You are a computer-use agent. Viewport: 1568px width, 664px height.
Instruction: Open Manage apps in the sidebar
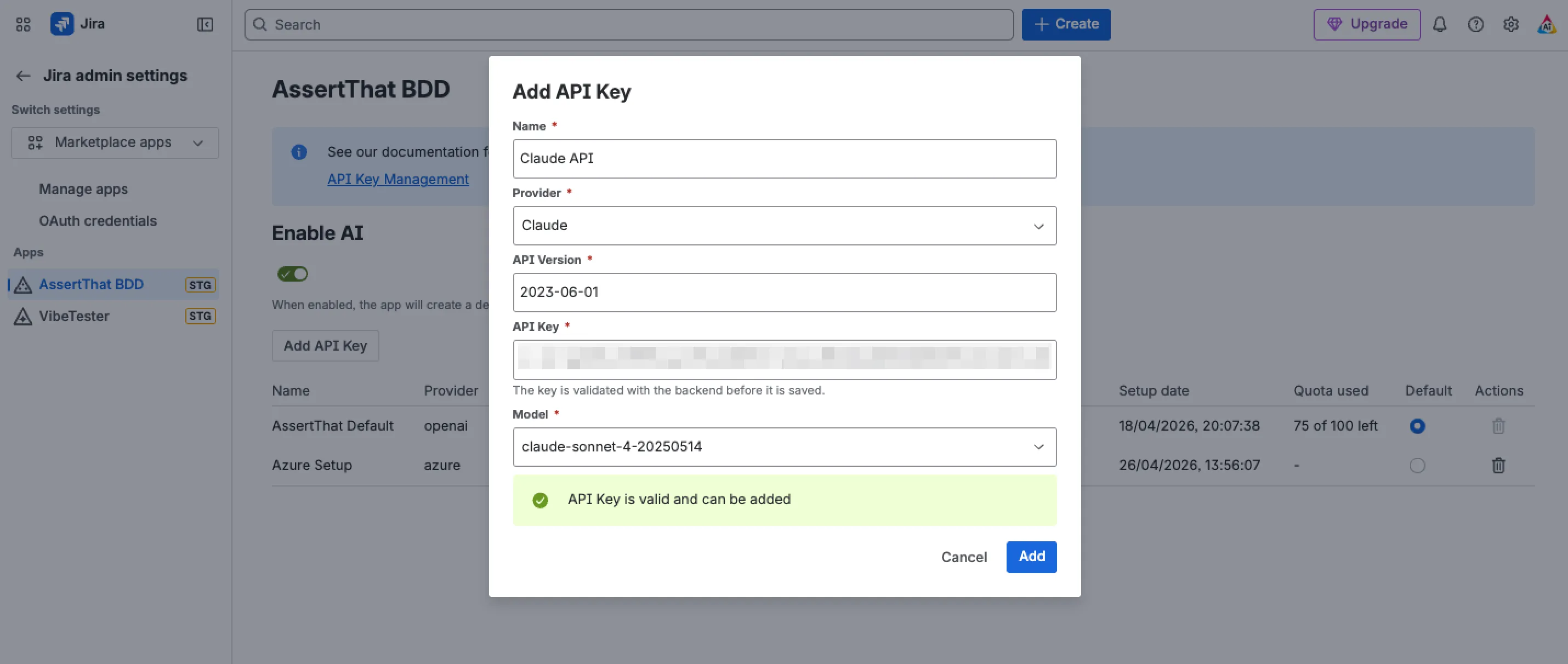click(83, 189)
